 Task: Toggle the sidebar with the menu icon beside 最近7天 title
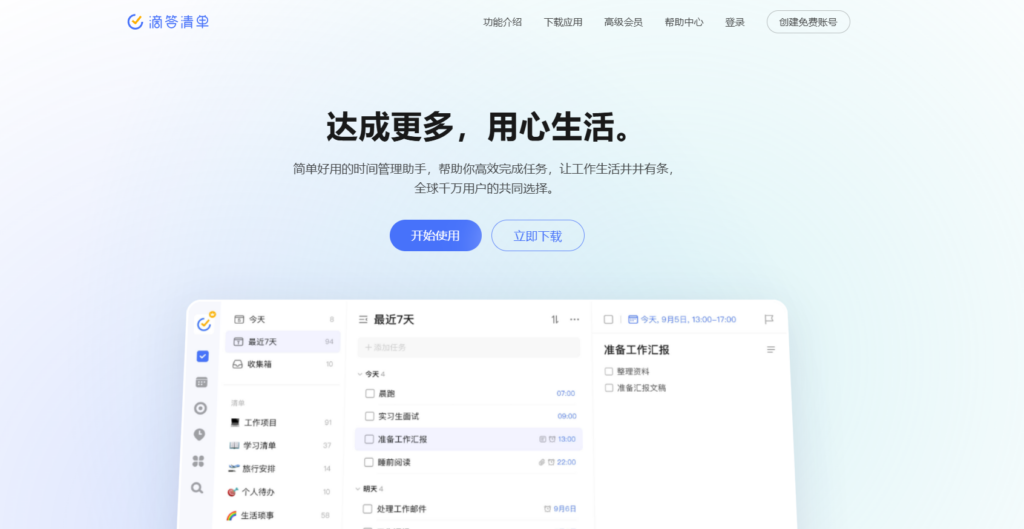[363, 319]
